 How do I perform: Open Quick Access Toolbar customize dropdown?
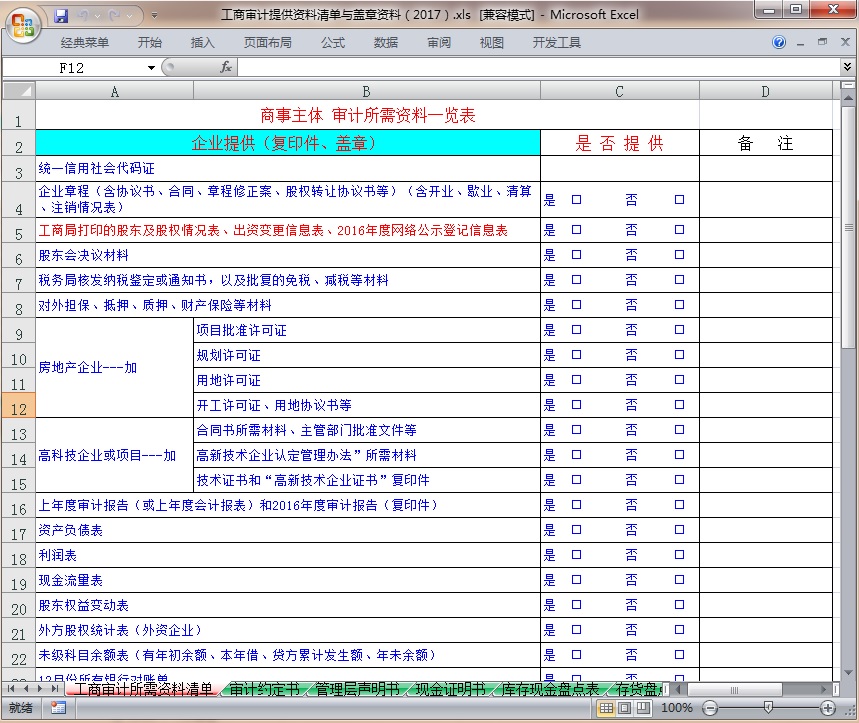(x=154, y=16)
